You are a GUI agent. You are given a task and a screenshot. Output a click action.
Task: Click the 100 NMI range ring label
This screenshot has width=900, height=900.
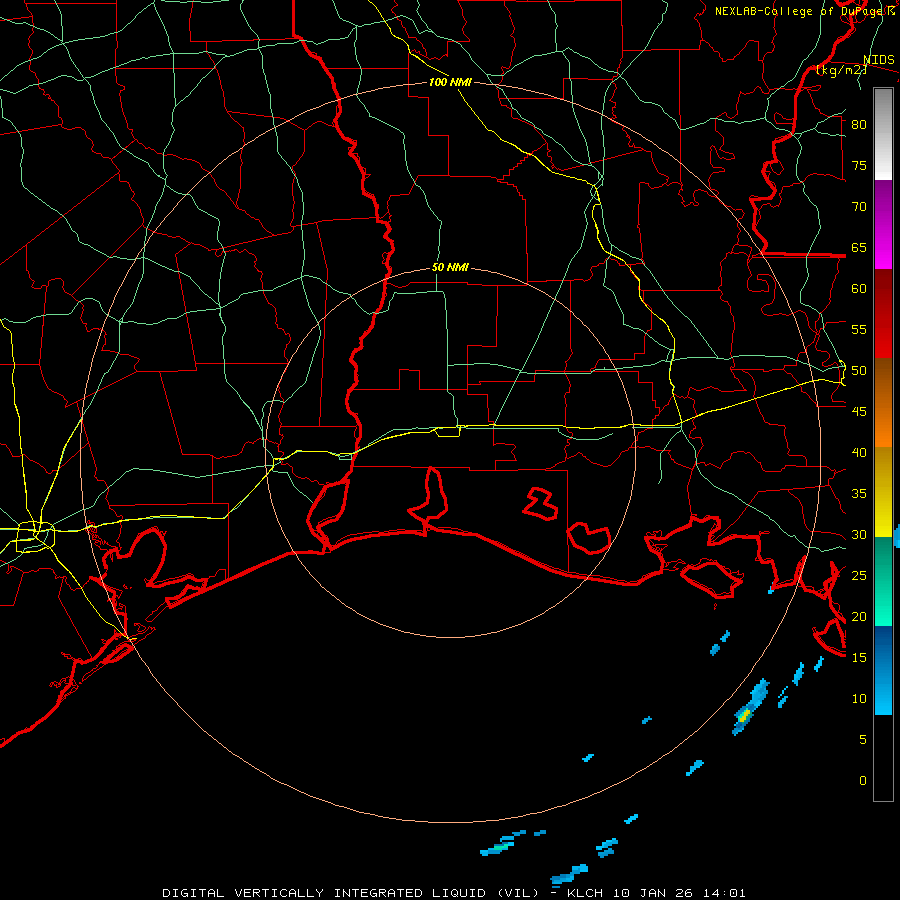[x=450, y=82]
